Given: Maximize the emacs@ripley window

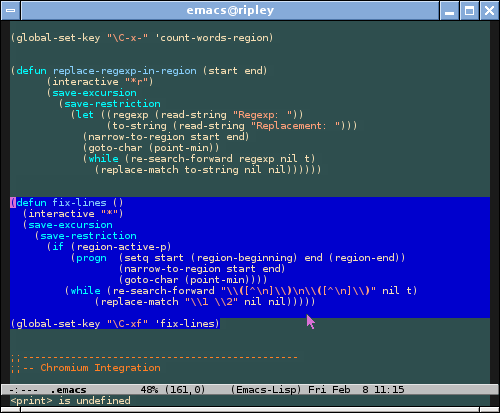Looking at the screenshot, I should coord(469,10).
